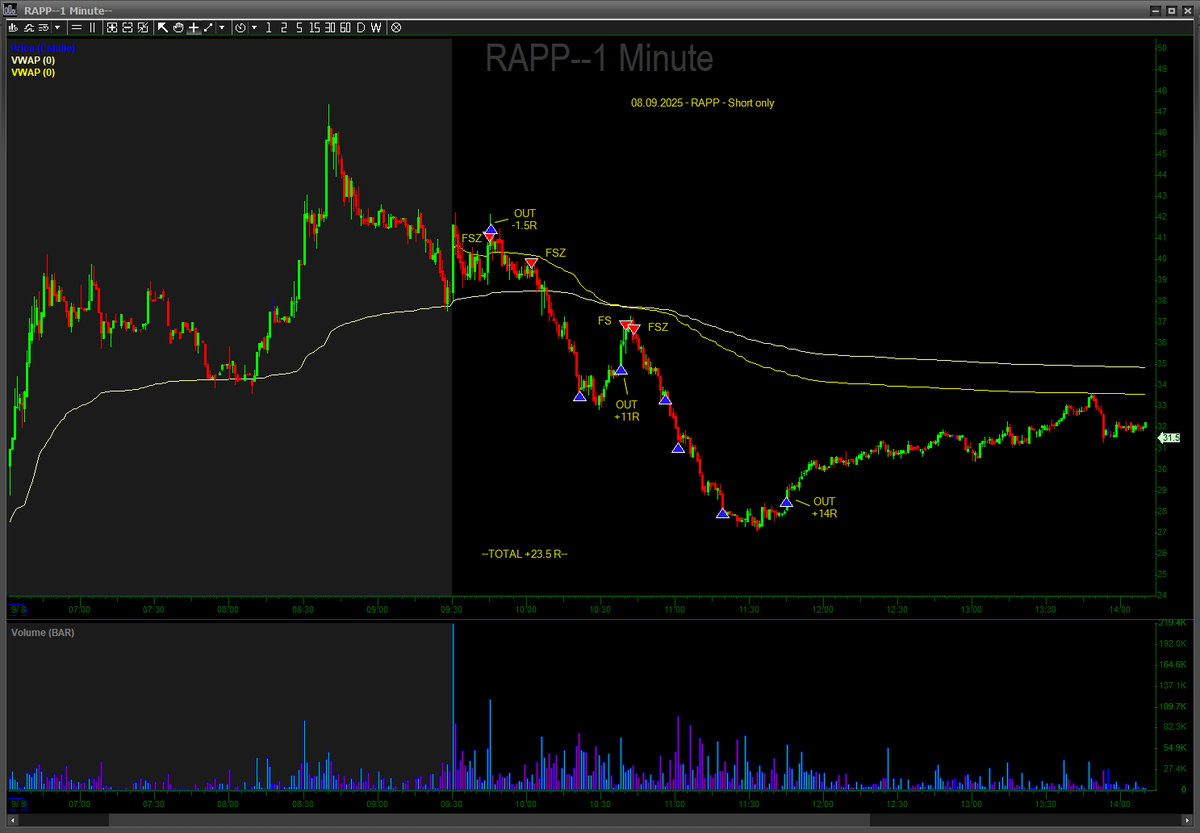Screen dimensions: 1200x833
Task: Click the '08.09.2025 - RAPP - Short only' note
Action: click(702, 103)
